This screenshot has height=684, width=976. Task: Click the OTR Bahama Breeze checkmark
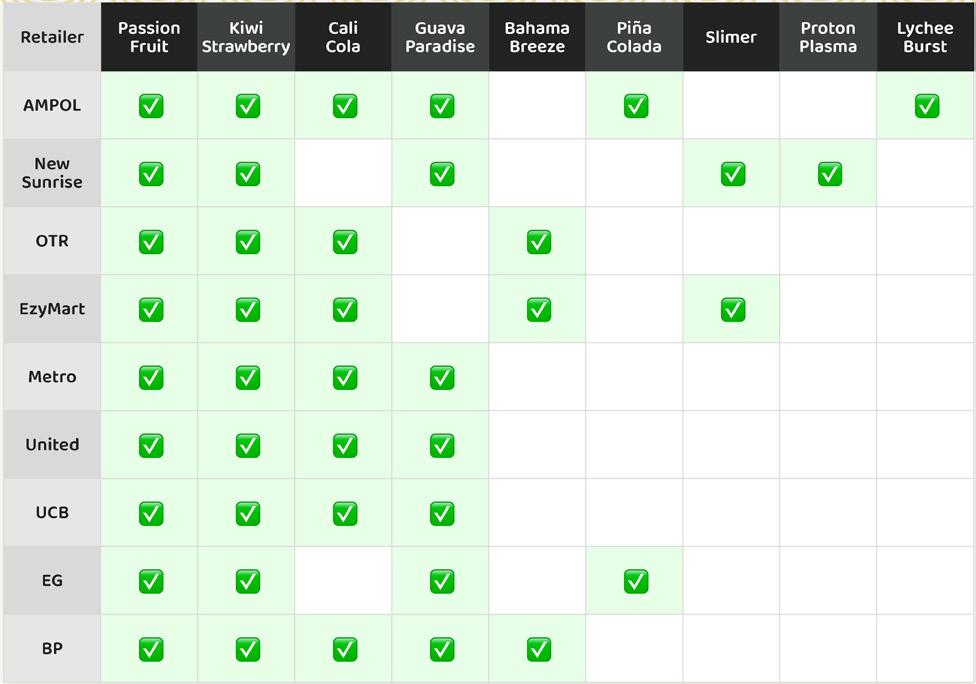coord(538,241)
